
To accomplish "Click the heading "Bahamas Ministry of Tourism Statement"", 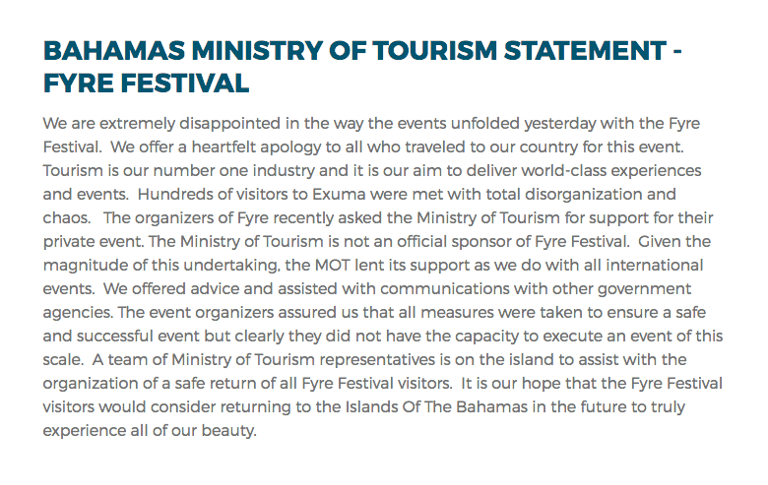I will [x=355, y=51].
